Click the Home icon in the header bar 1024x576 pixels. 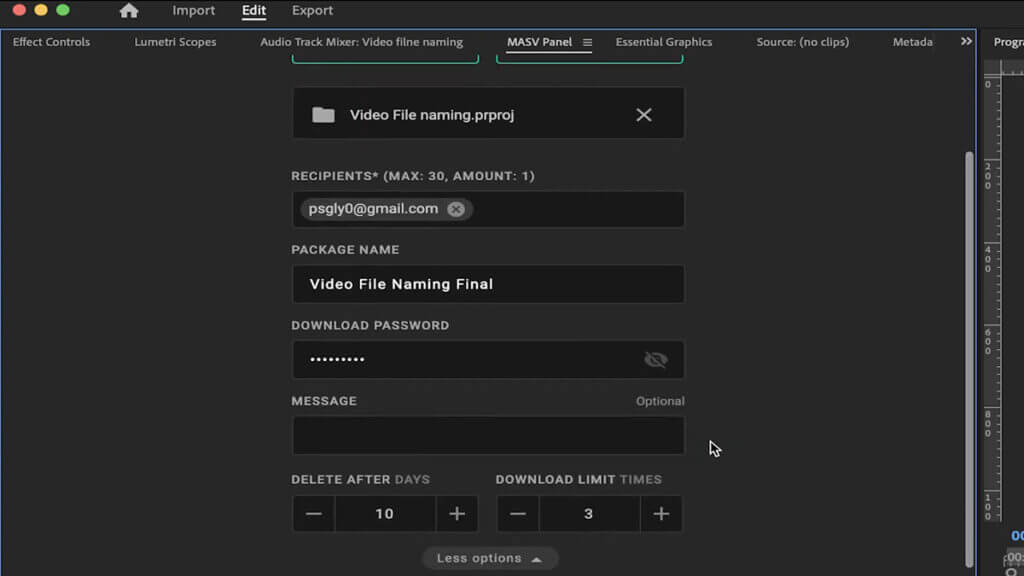[129, 10]
